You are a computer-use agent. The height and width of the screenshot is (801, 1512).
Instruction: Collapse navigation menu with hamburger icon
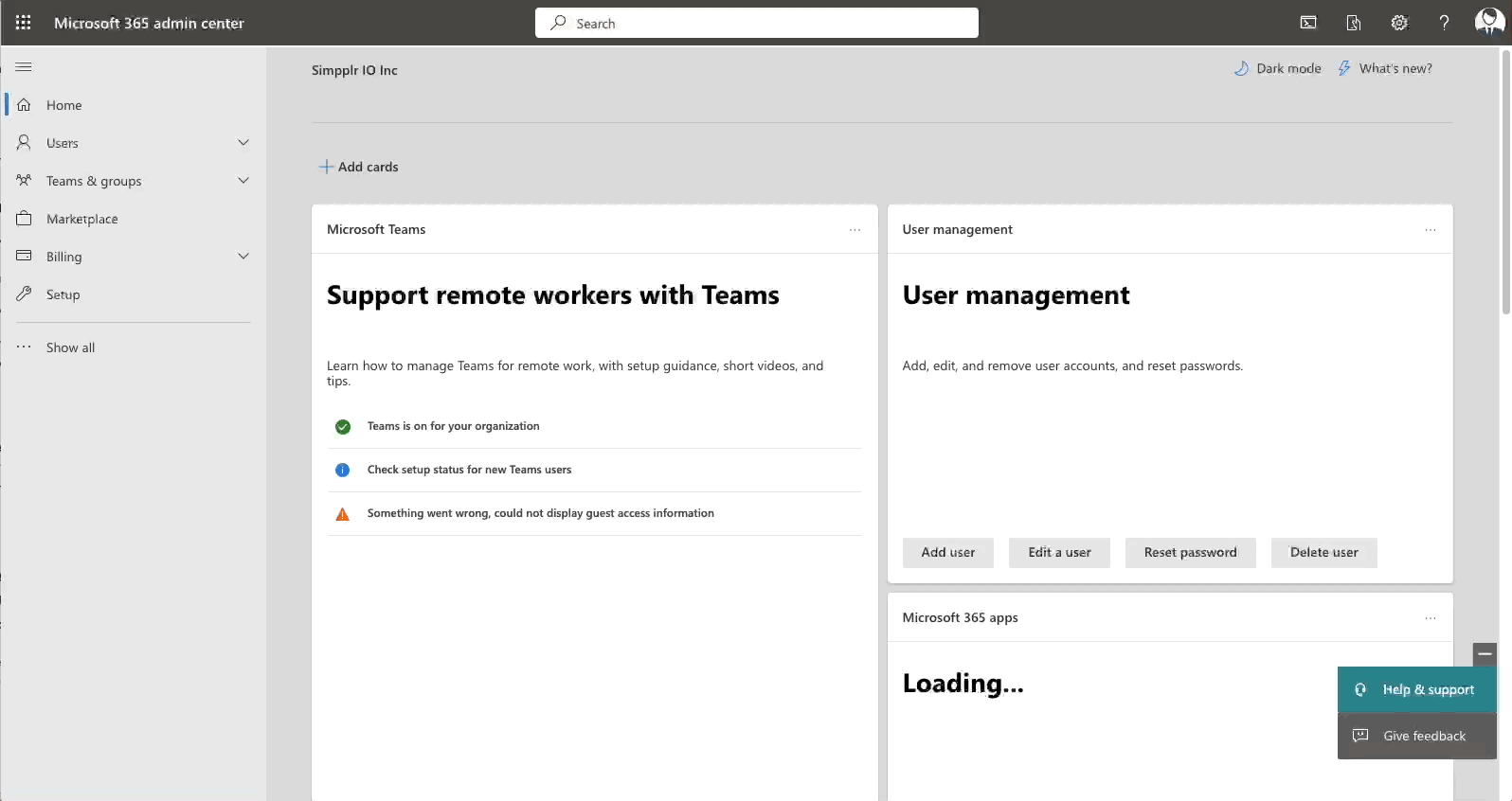[x=24, y=67]
